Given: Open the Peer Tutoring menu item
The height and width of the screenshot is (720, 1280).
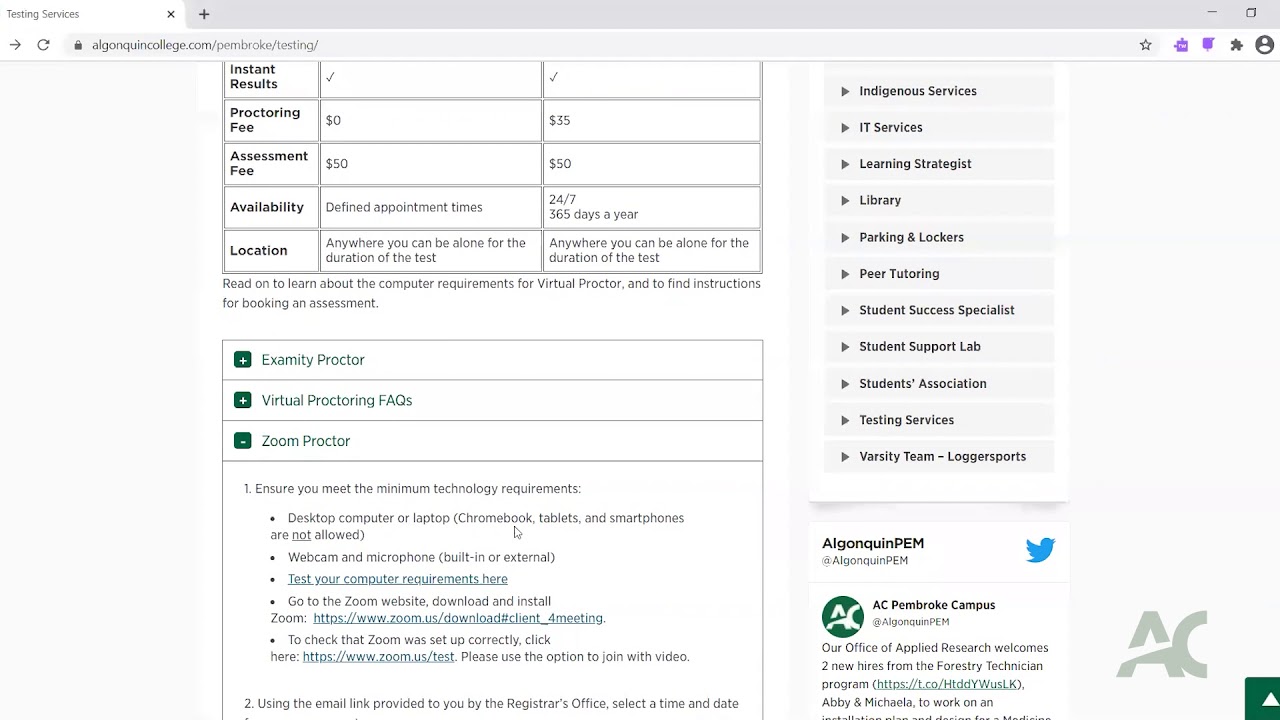Looking at the screenshot, I should click(x=899, y=274).
